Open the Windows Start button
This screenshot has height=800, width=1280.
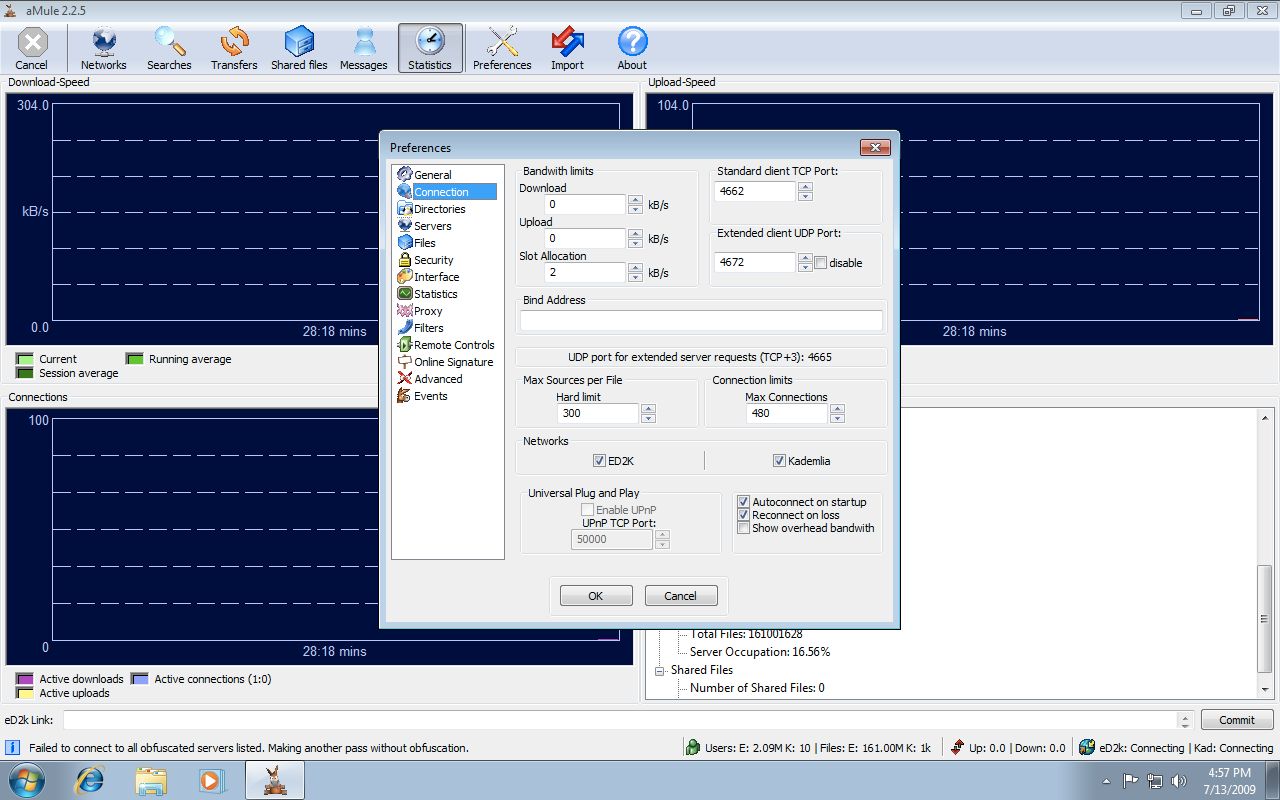[x=26, y=779]
